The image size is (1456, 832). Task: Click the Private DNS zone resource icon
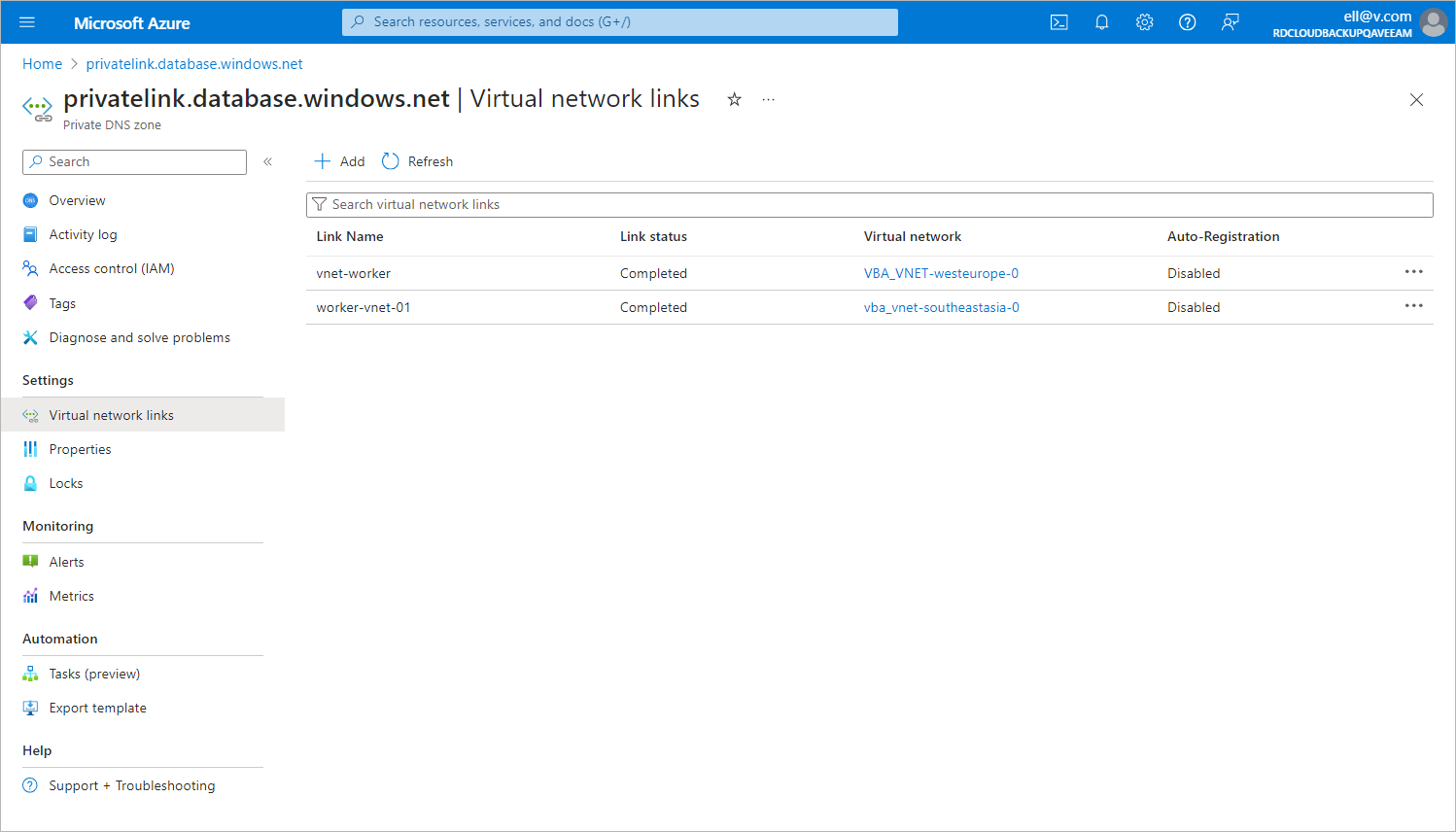(x=38, y=109)
